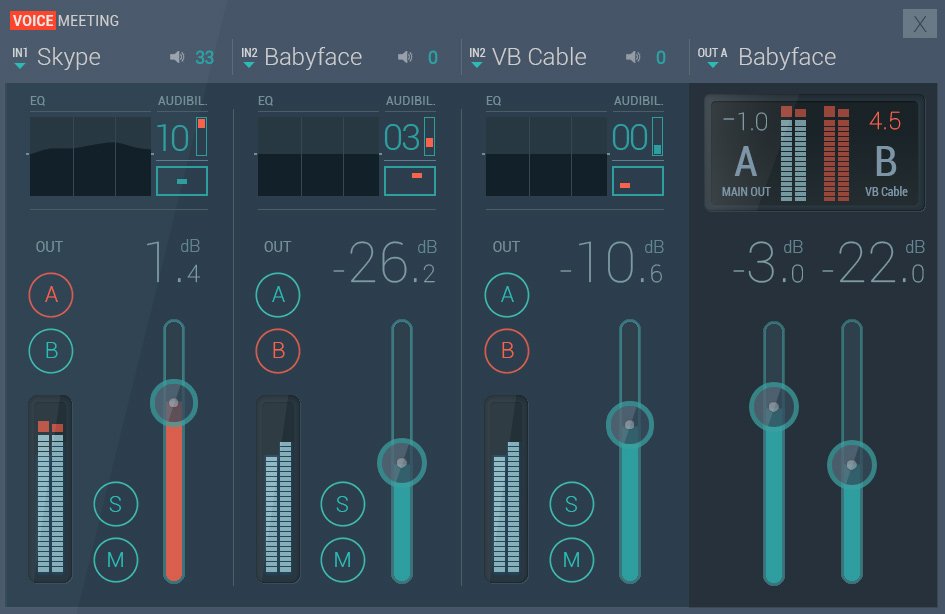Mute the Babyface input with its M button
This screenshot has width=945, height=614.
click(343, 560)
